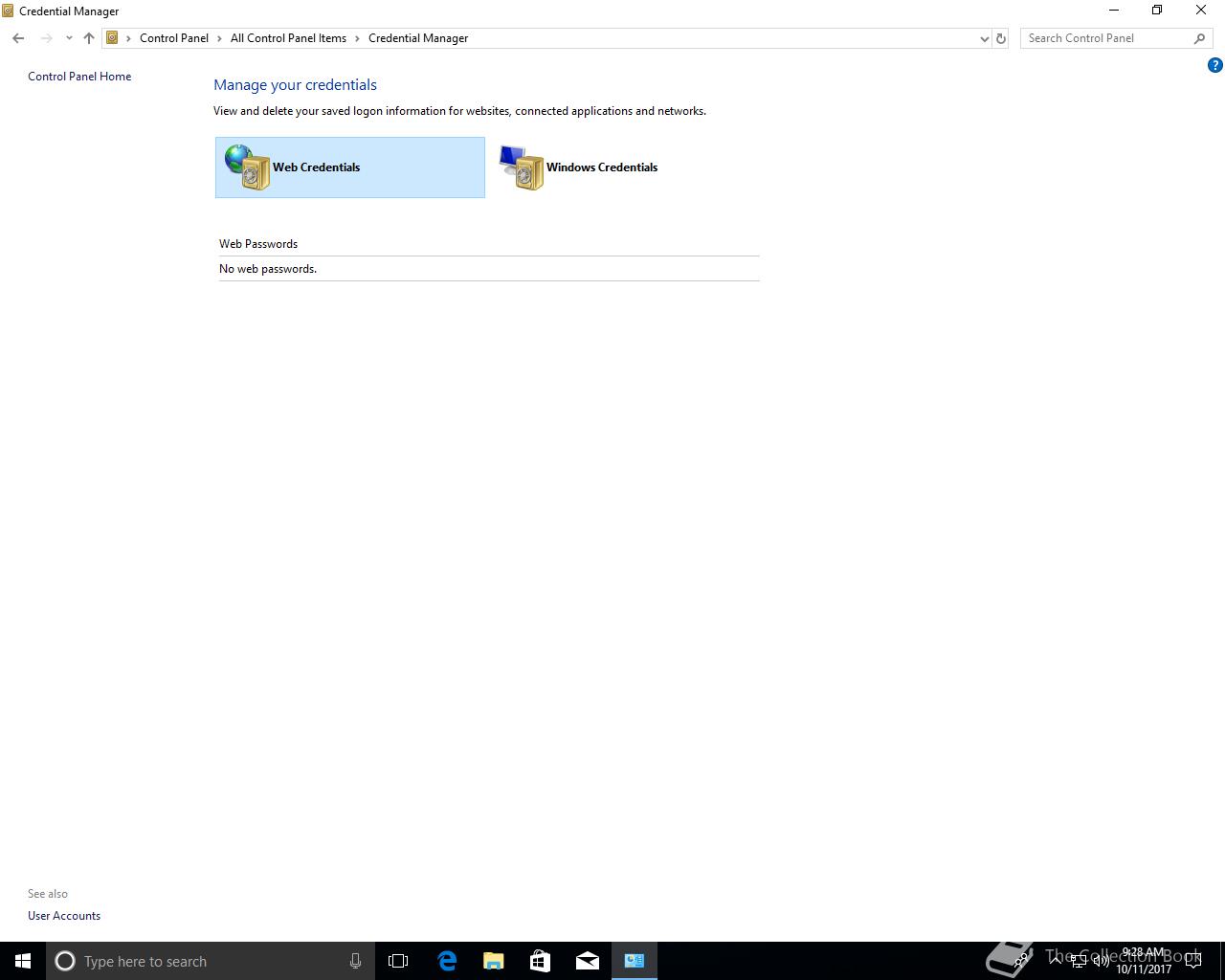
Task: Open the blue Help button
Action: pyautogui.click(x=1215, y=66)
